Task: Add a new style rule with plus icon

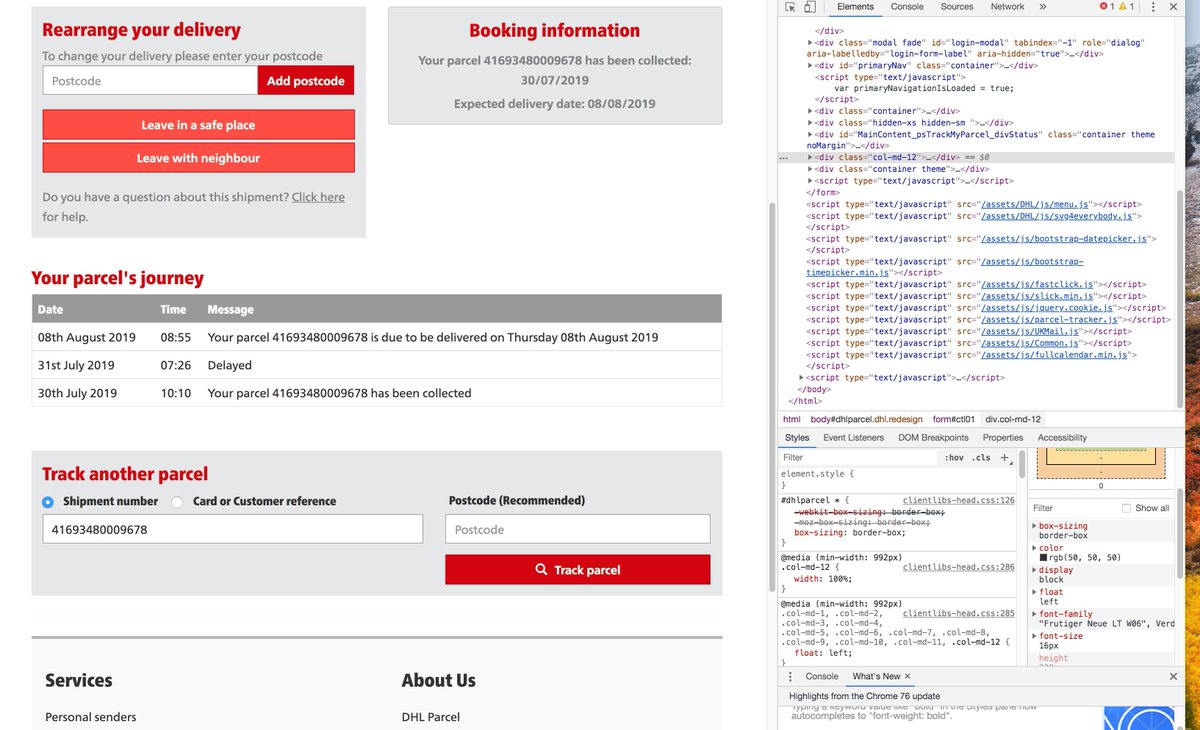Action: tap(1004, 457)
